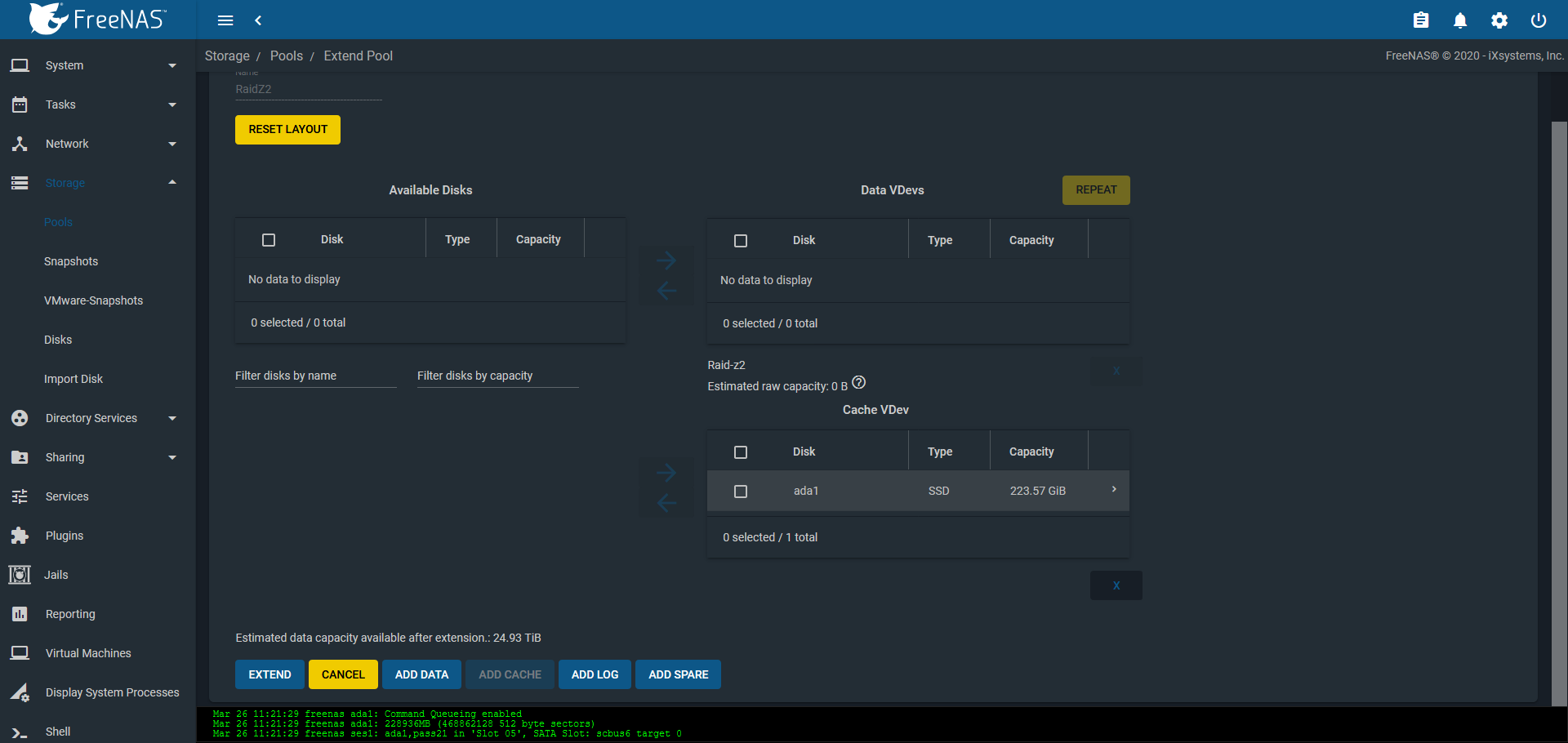This screenshot has width=1568, height=743.
Task: Collapse sidebar using back chevron
Action: point(258,20)
